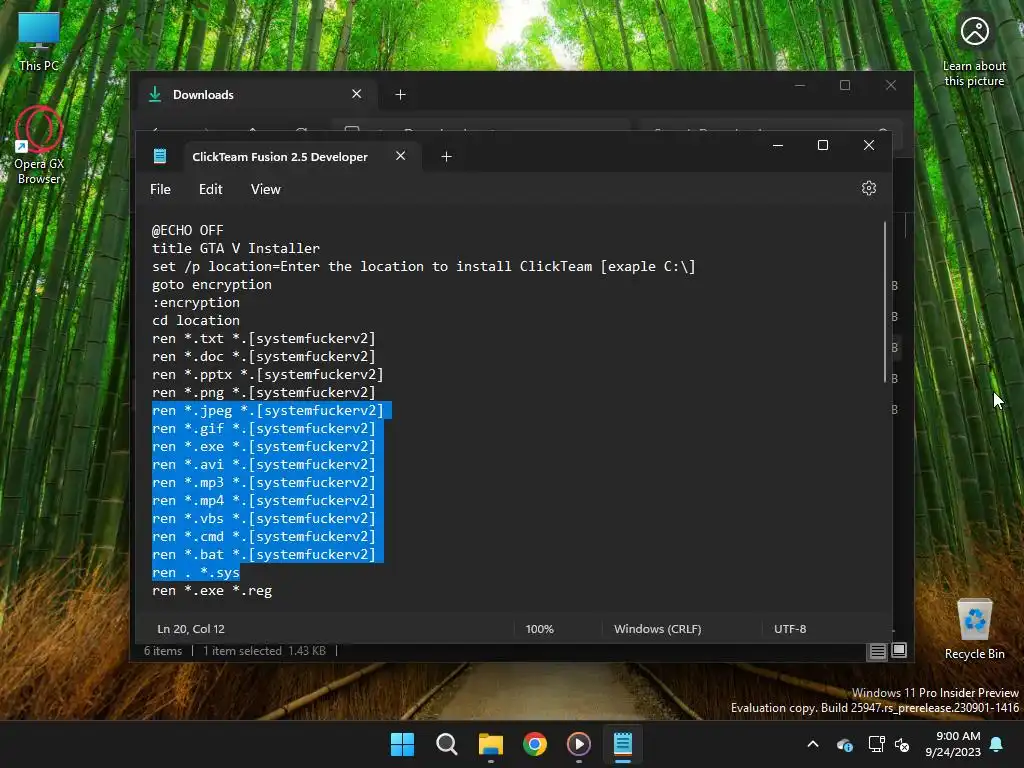Switch File Explorer to large icons view
Viewport: 1024px width, 768px height.
tap(899, 650)
